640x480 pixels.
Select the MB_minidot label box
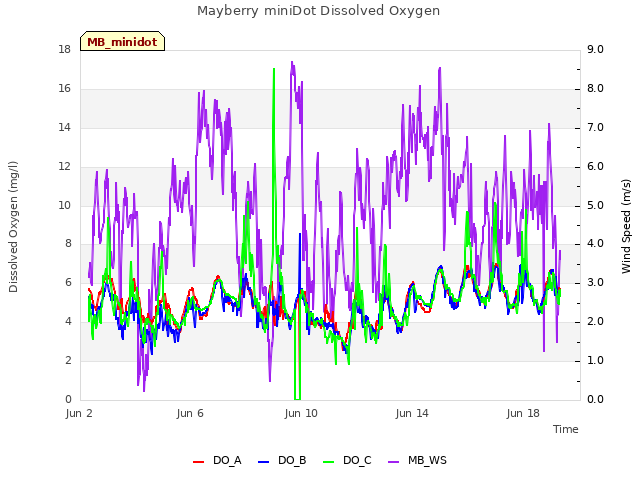[122, 42]
